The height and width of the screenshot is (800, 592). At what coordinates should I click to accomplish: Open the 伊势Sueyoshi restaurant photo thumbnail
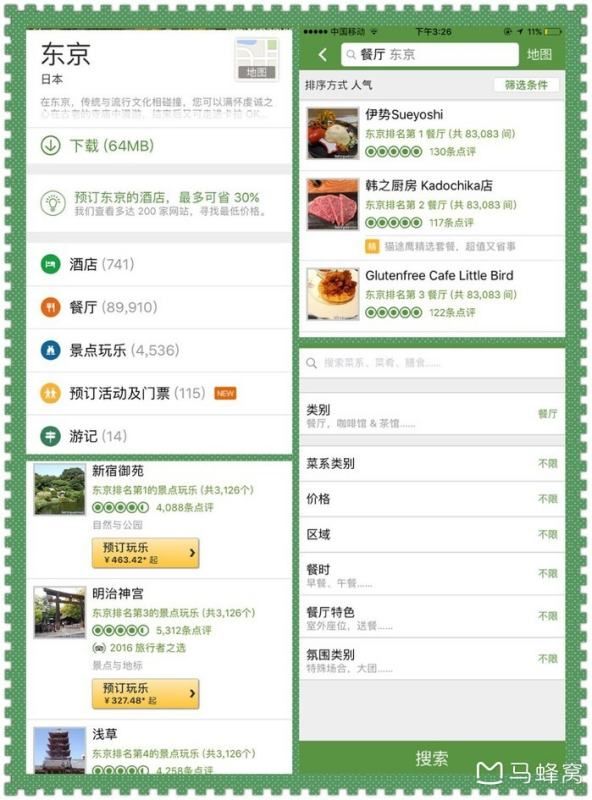333,134
